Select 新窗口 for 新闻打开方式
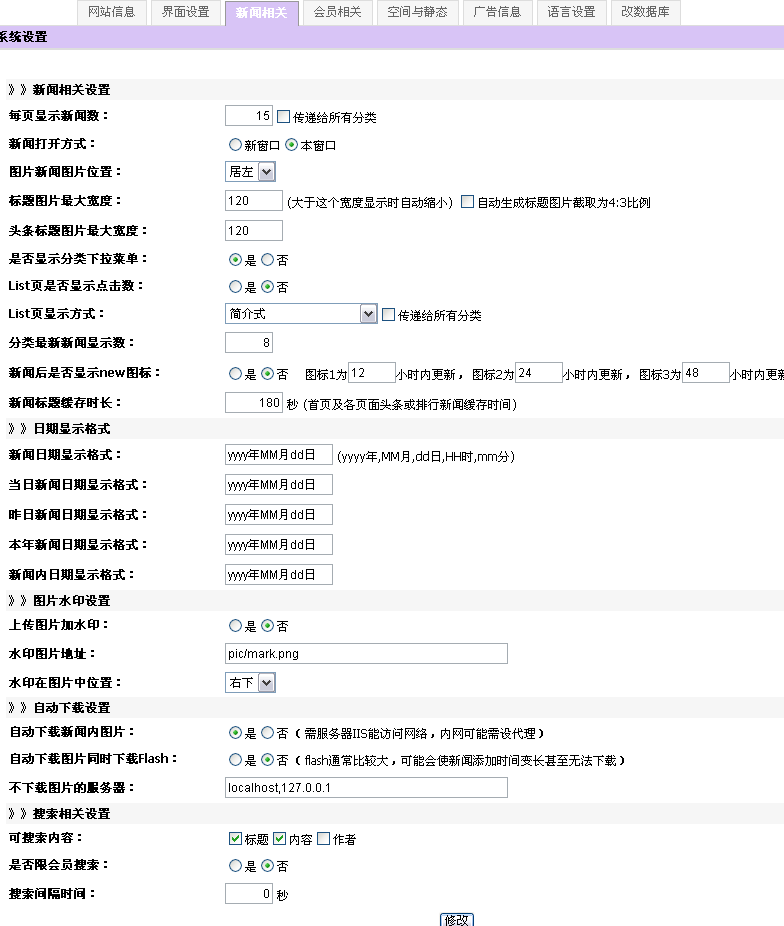Viewport: 784px width, 926px height. [236, 145]
